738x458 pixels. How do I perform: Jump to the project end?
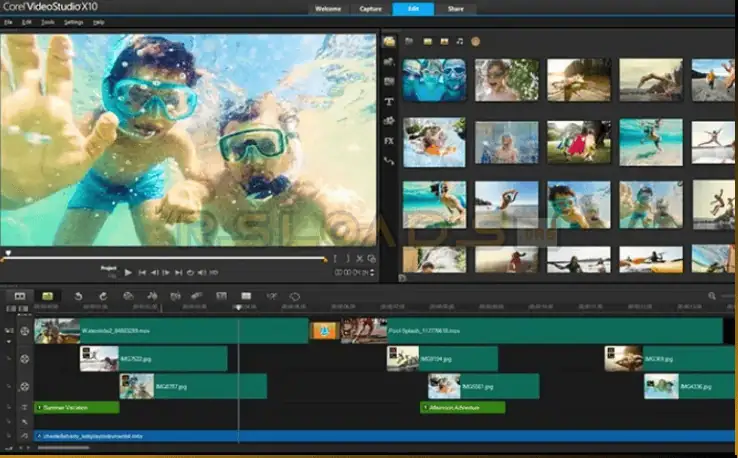click(178, 273)
